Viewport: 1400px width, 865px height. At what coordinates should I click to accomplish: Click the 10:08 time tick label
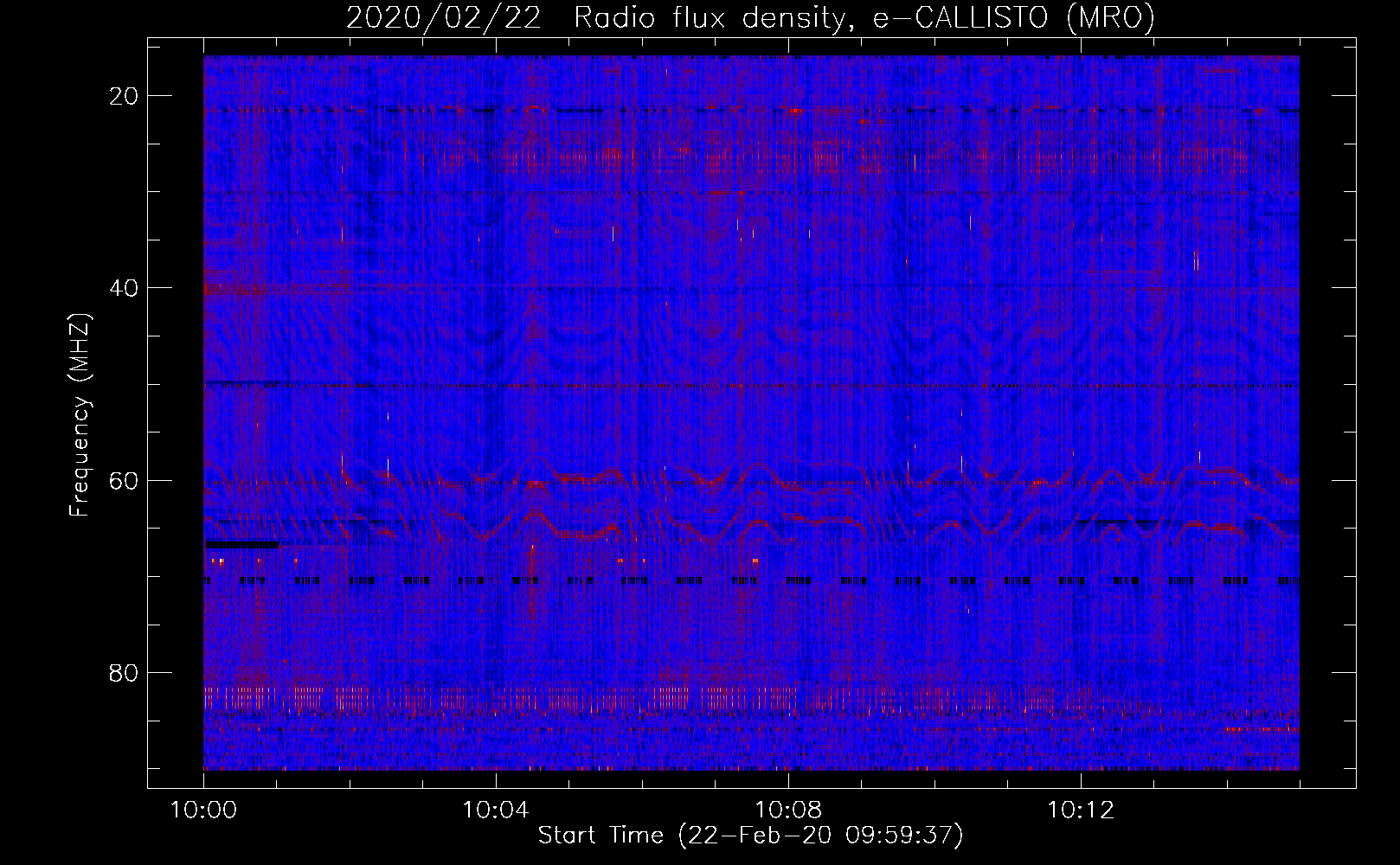(x=788, y=811)
